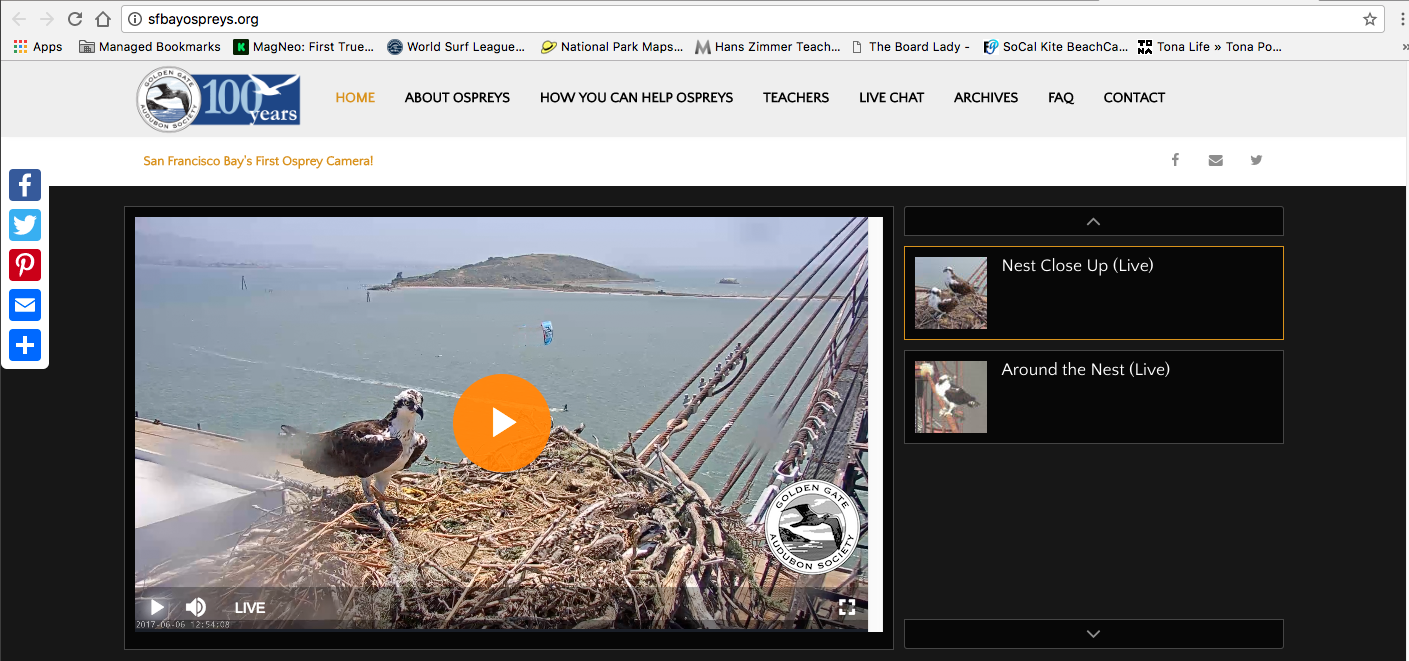Go to the Live Chat page
This screenshot has width=1409, height=661.
891,97
